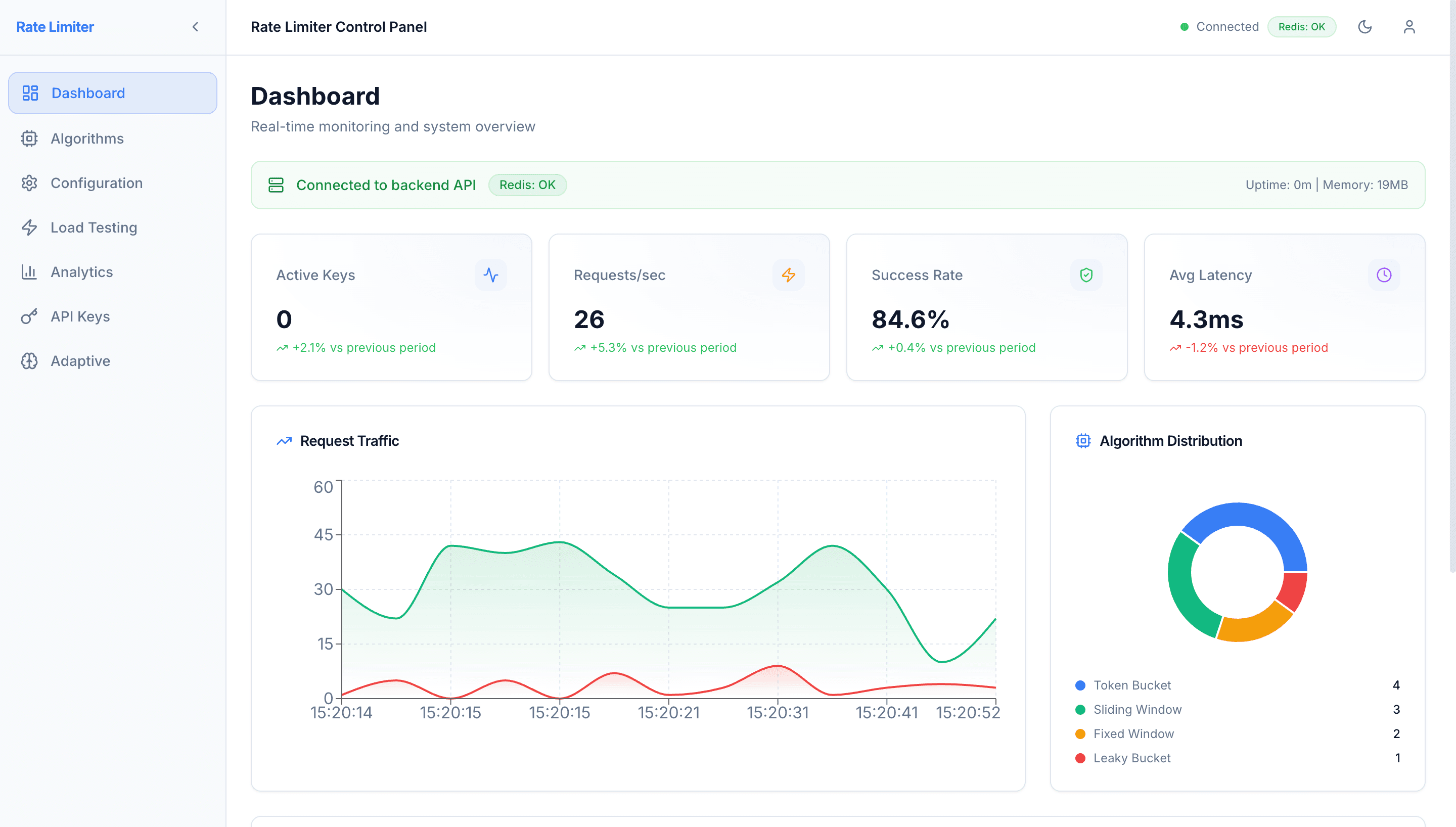Click the Success Rate shield icon
Viewport: 1456px width, 827px height.
(1086, 275)
